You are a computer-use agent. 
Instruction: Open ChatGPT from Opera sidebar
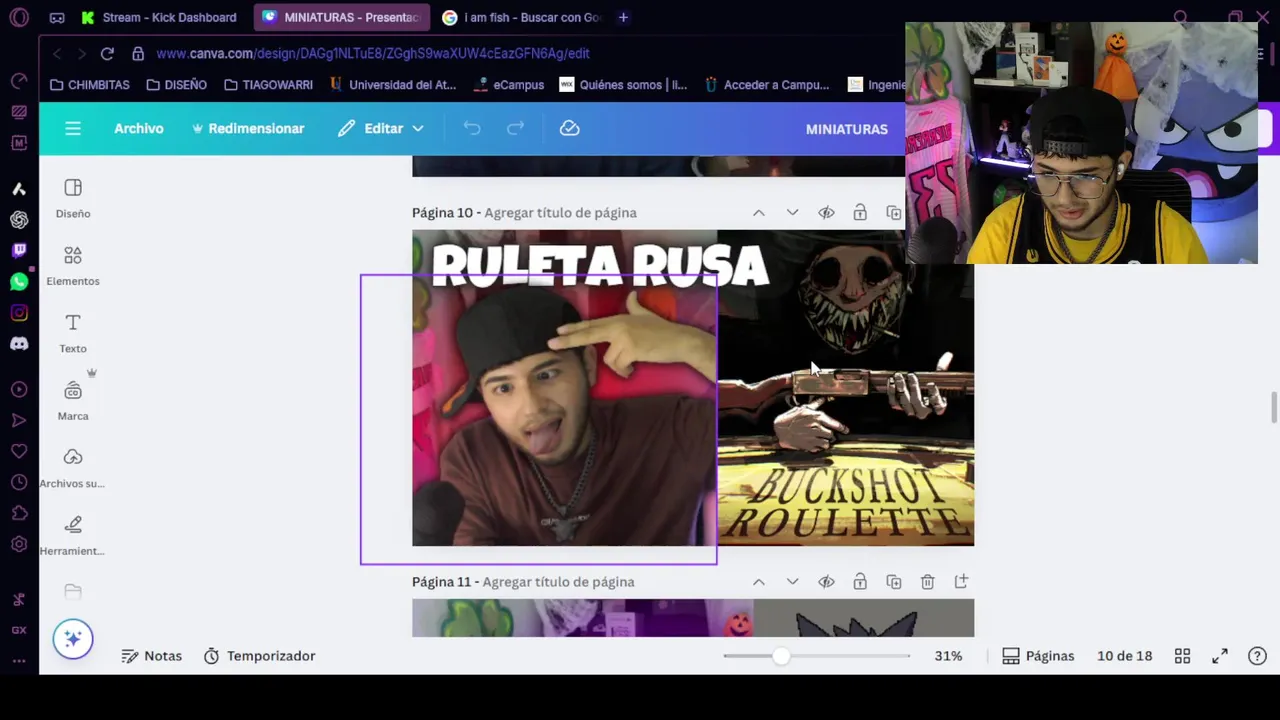click(19, 219)
